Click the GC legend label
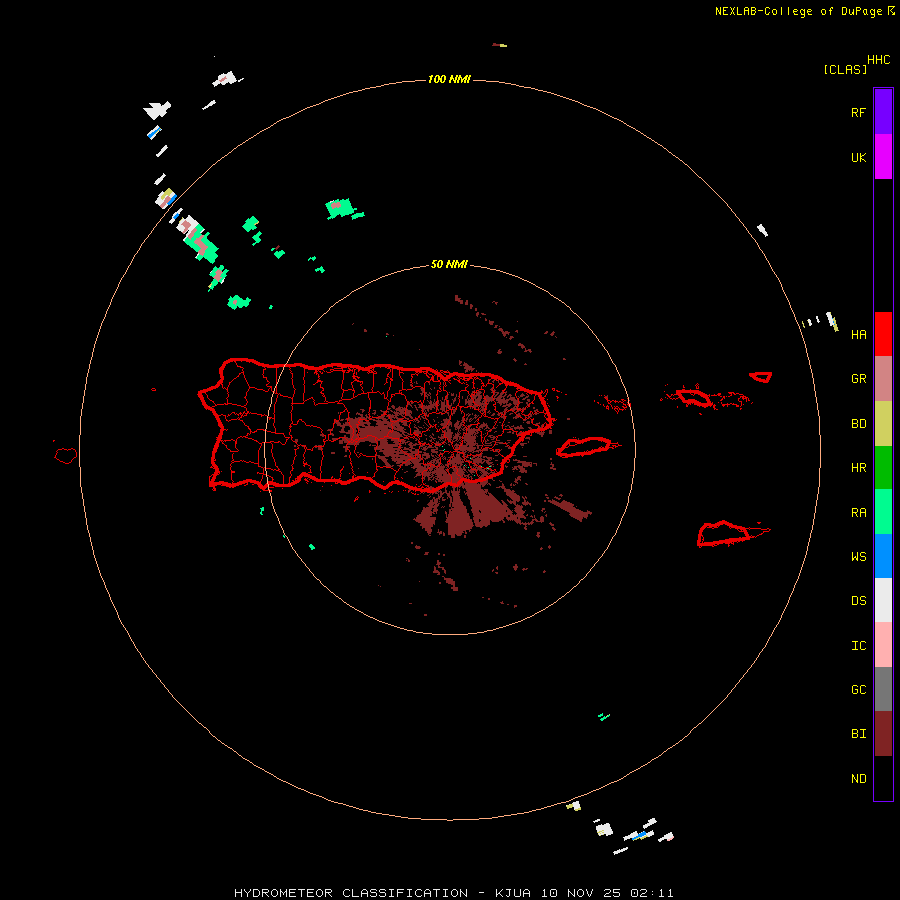 coord(858,689)
